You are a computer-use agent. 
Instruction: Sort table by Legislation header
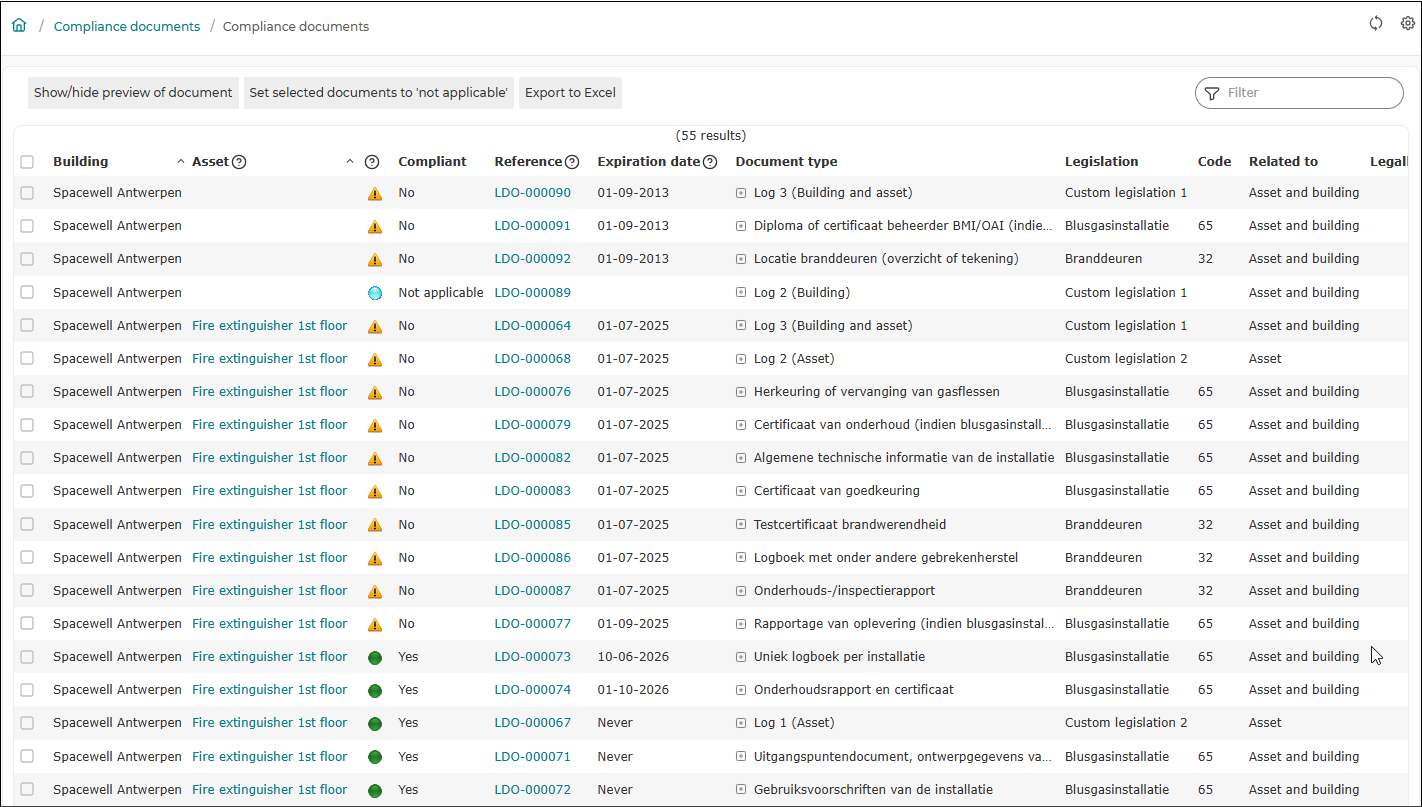pos(1101,161)
